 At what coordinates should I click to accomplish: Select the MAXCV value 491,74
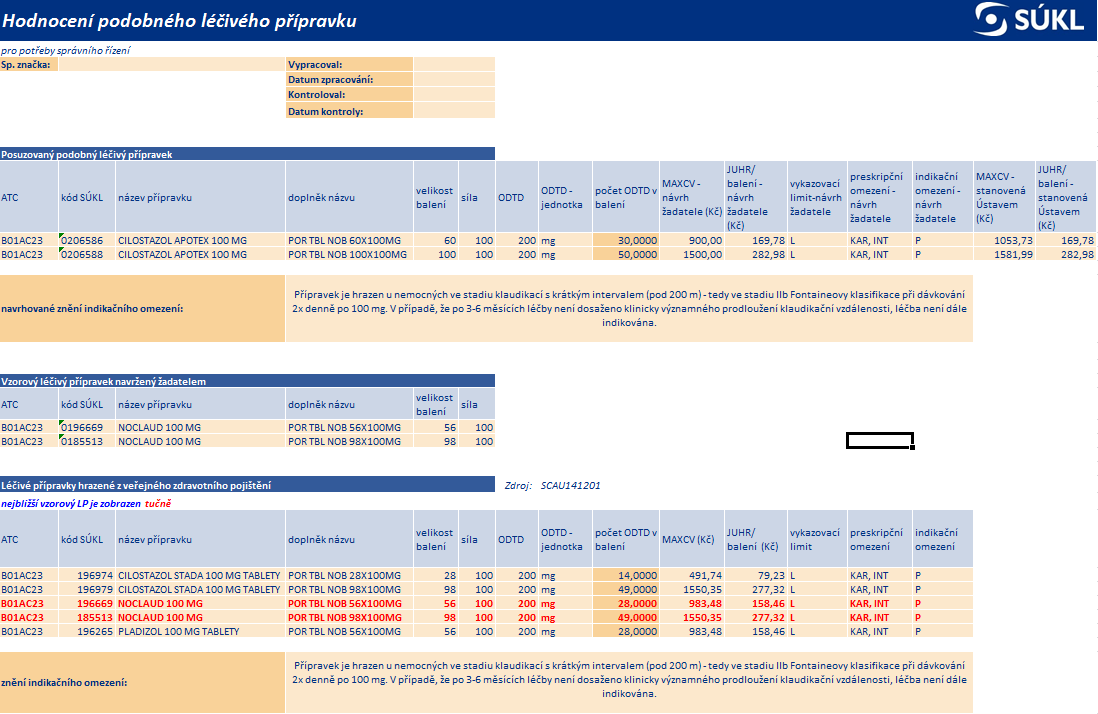coord(692,575)
